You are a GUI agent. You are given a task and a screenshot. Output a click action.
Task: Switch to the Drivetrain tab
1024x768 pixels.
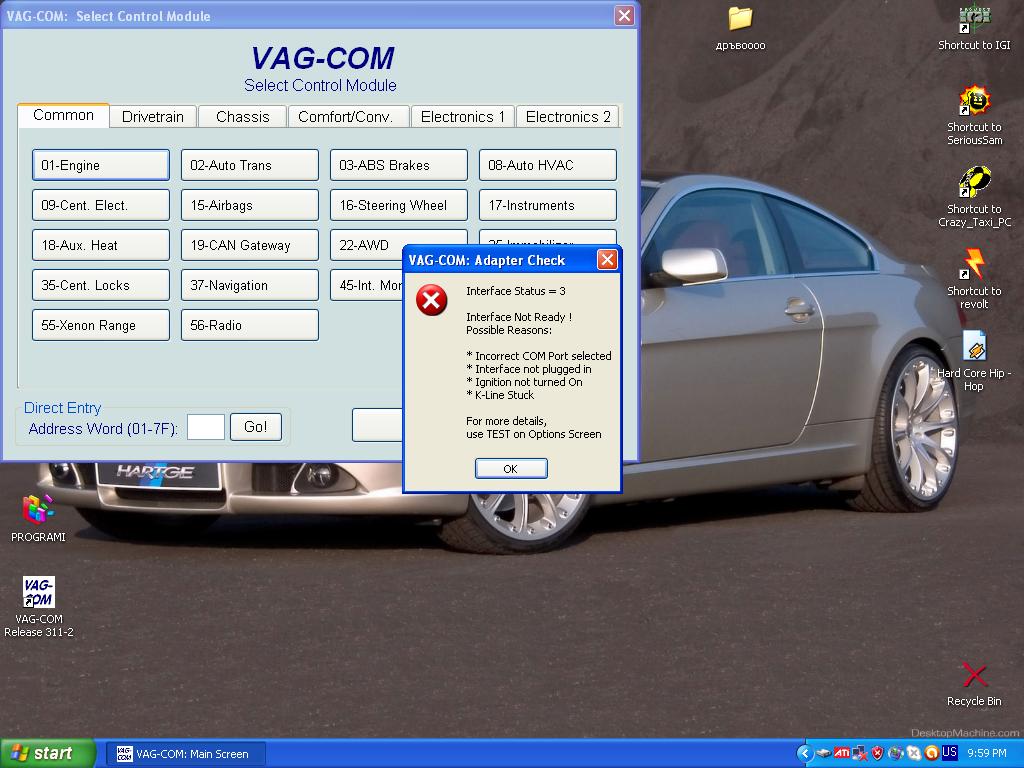[153, 117]
